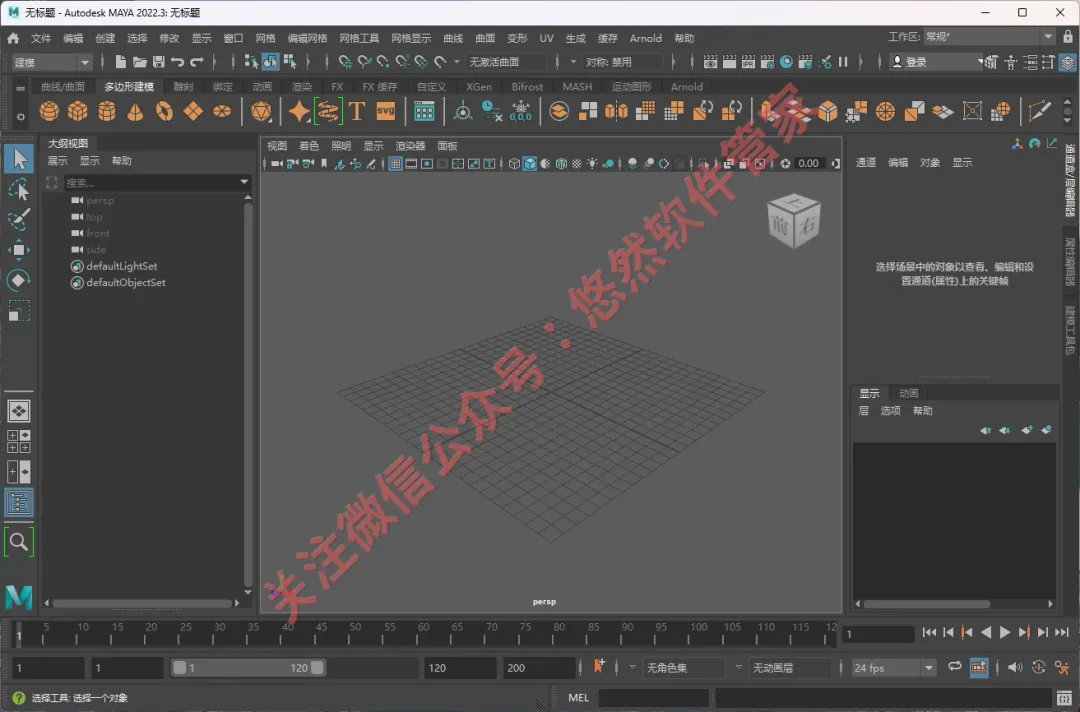The height and width of the screenshot is (712, 1080).
Task: Toggle the lock icon next to workspace
Action: pos(1068,36)
